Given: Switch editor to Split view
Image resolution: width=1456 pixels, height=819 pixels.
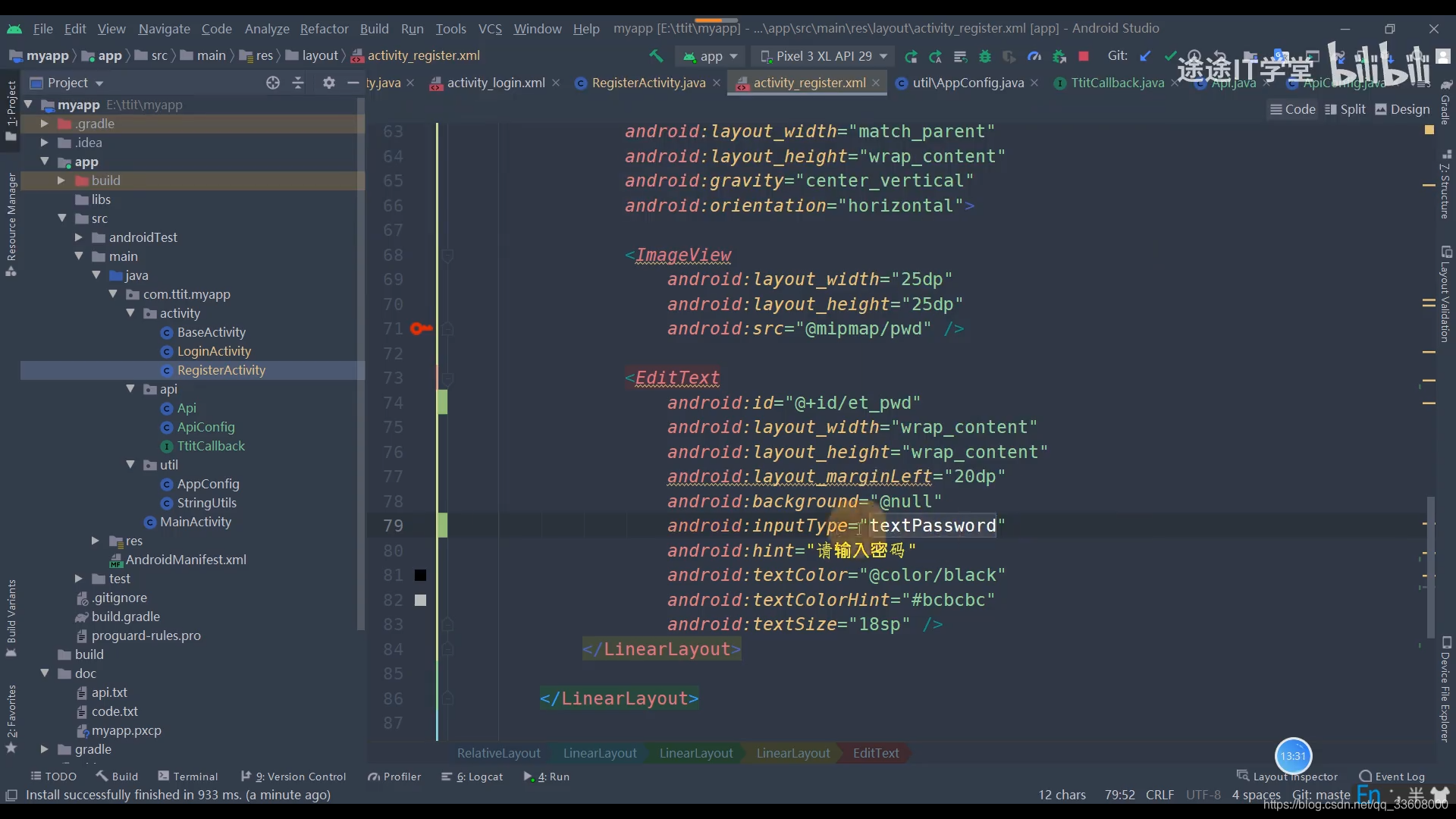Looking at the screenshot, I should pos(1345,109).
